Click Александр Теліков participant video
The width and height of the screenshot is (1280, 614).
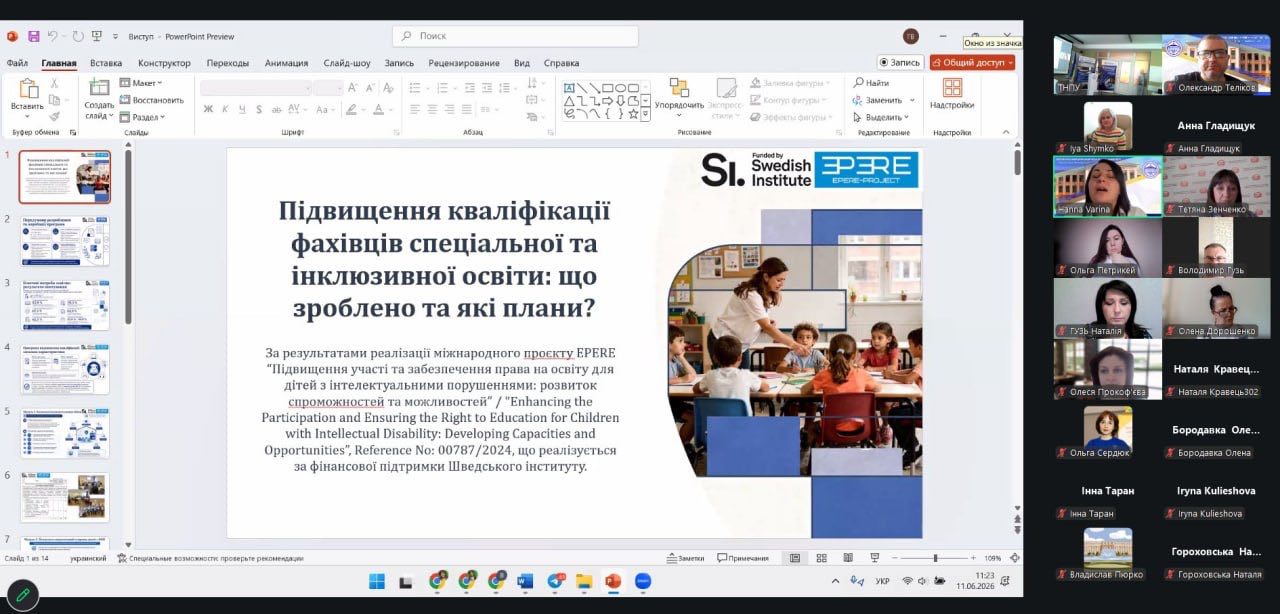click(x=1216, y=65)
